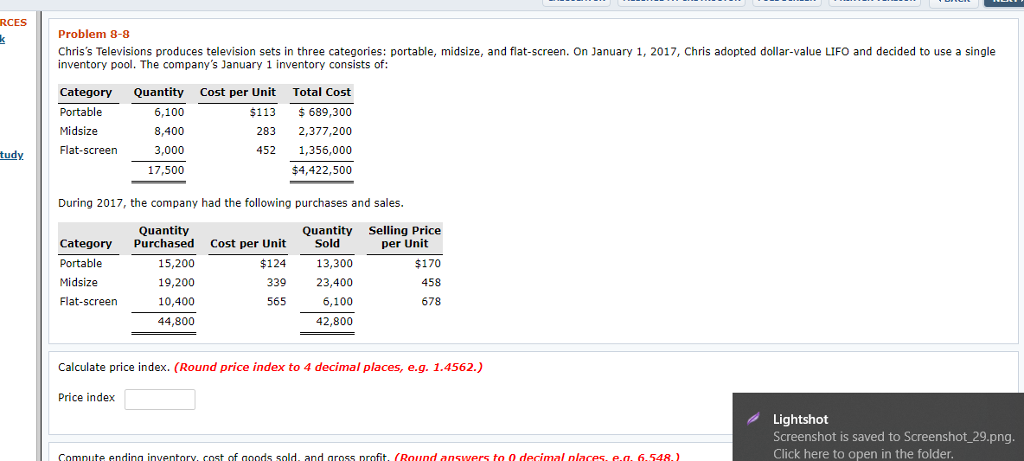Click the 'Price index' field label
1024x461 pixels.
[86, 398]
